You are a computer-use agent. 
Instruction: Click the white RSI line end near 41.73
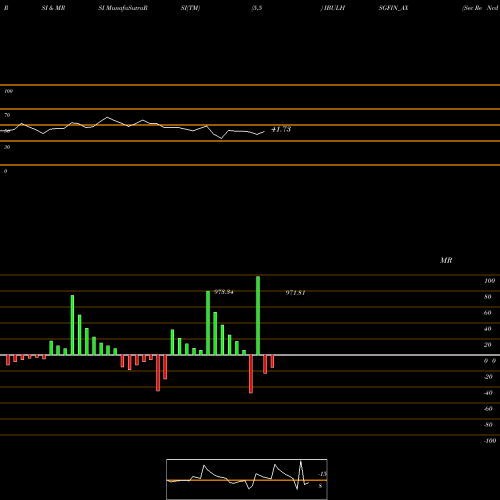click(x=264, y=132)
